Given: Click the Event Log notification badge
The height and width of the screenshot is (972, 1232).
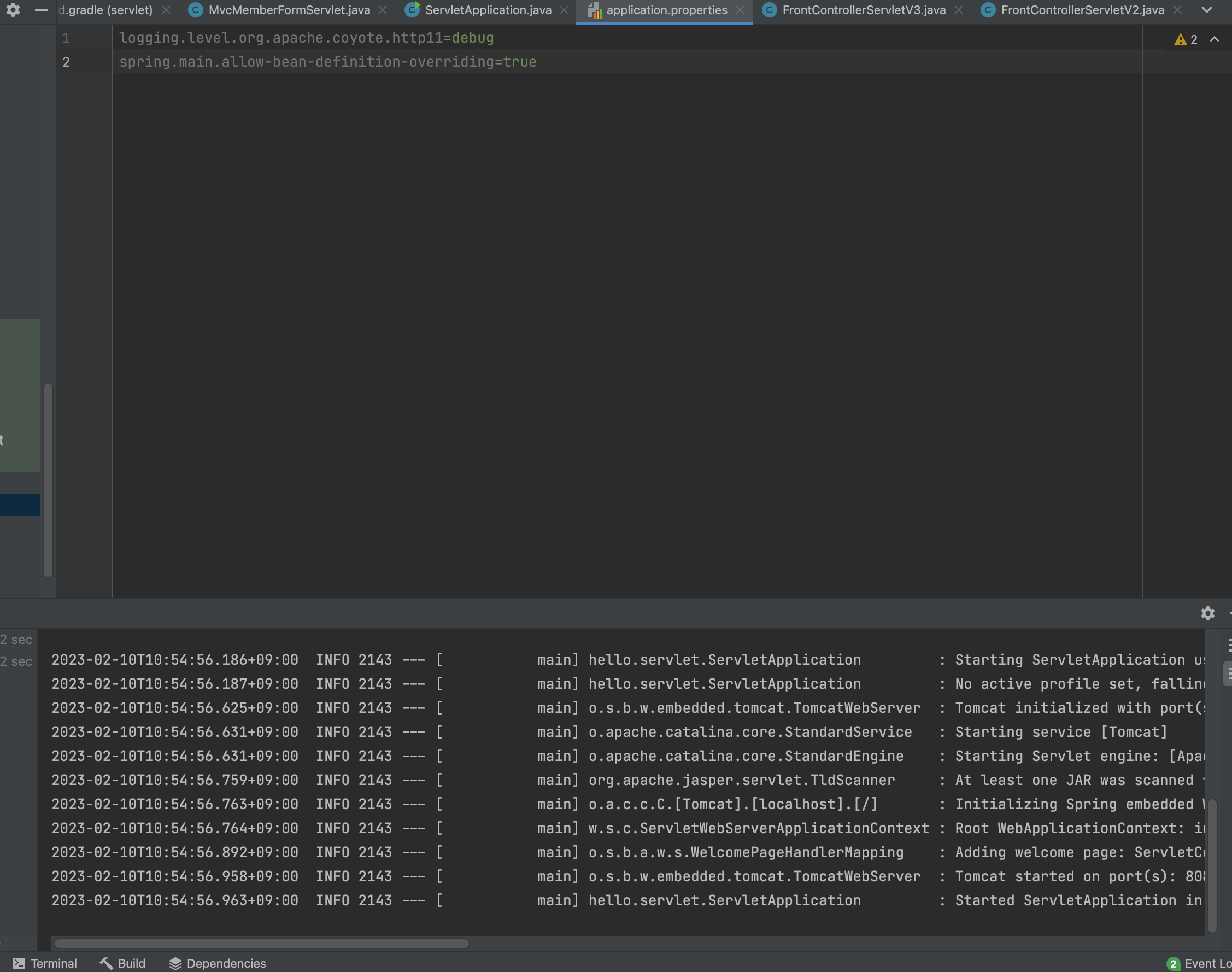Looking at the screenshot, I should coord(1173,963).
